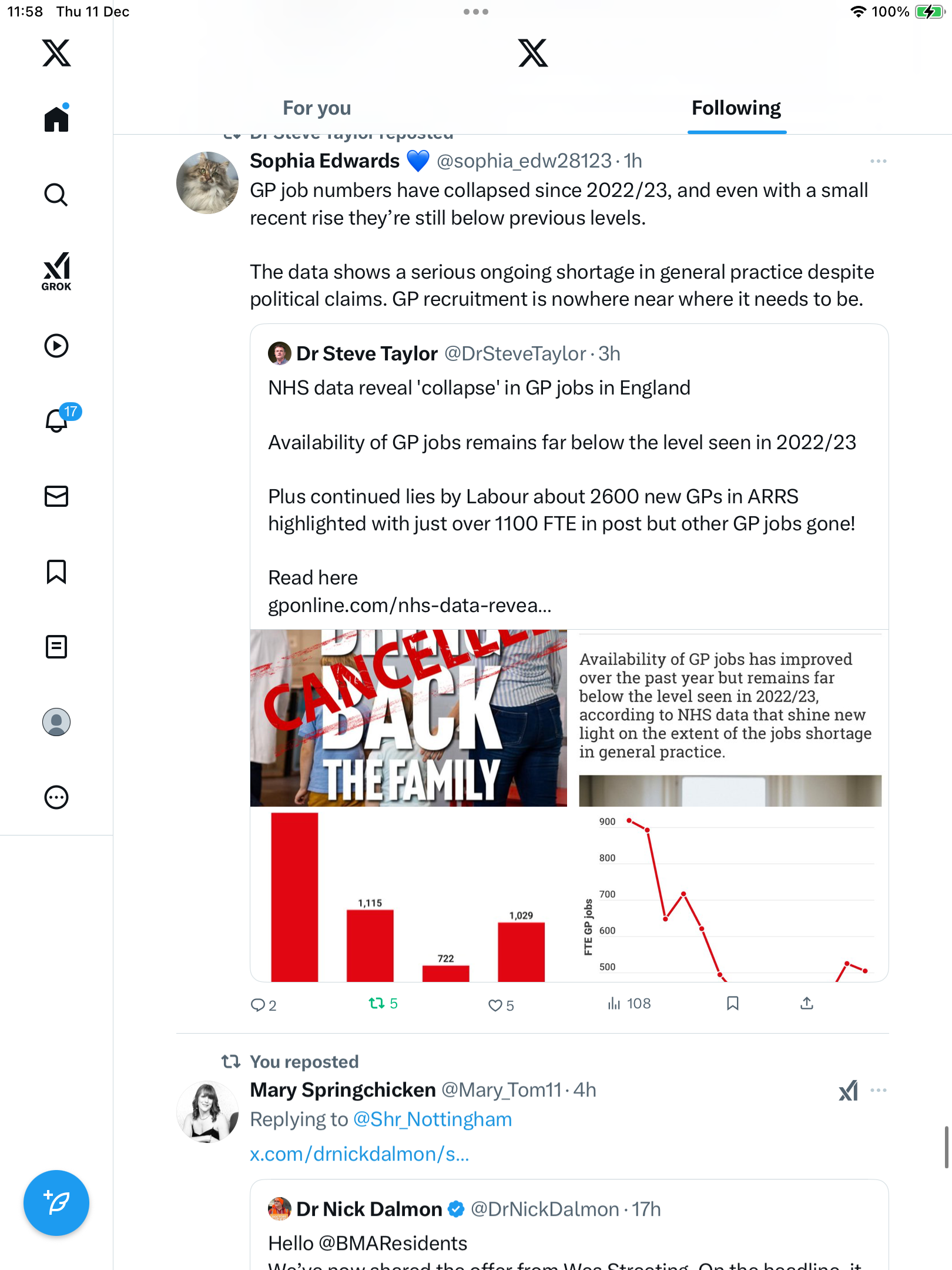Tap the compose new post button
This screenshot has width=952, height=1270.
point(56,1203)
